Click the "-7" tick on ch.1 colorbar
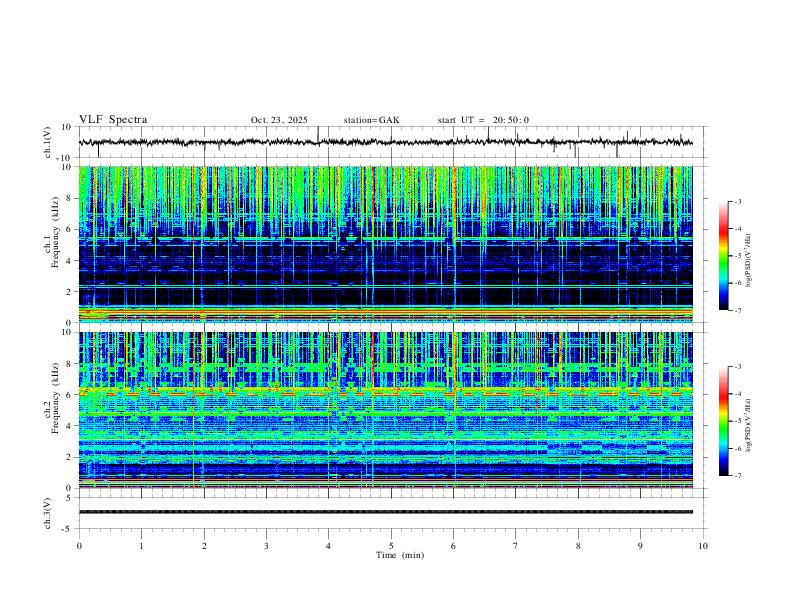Viewport: 792px width, 612px height. tap(738, 310)
